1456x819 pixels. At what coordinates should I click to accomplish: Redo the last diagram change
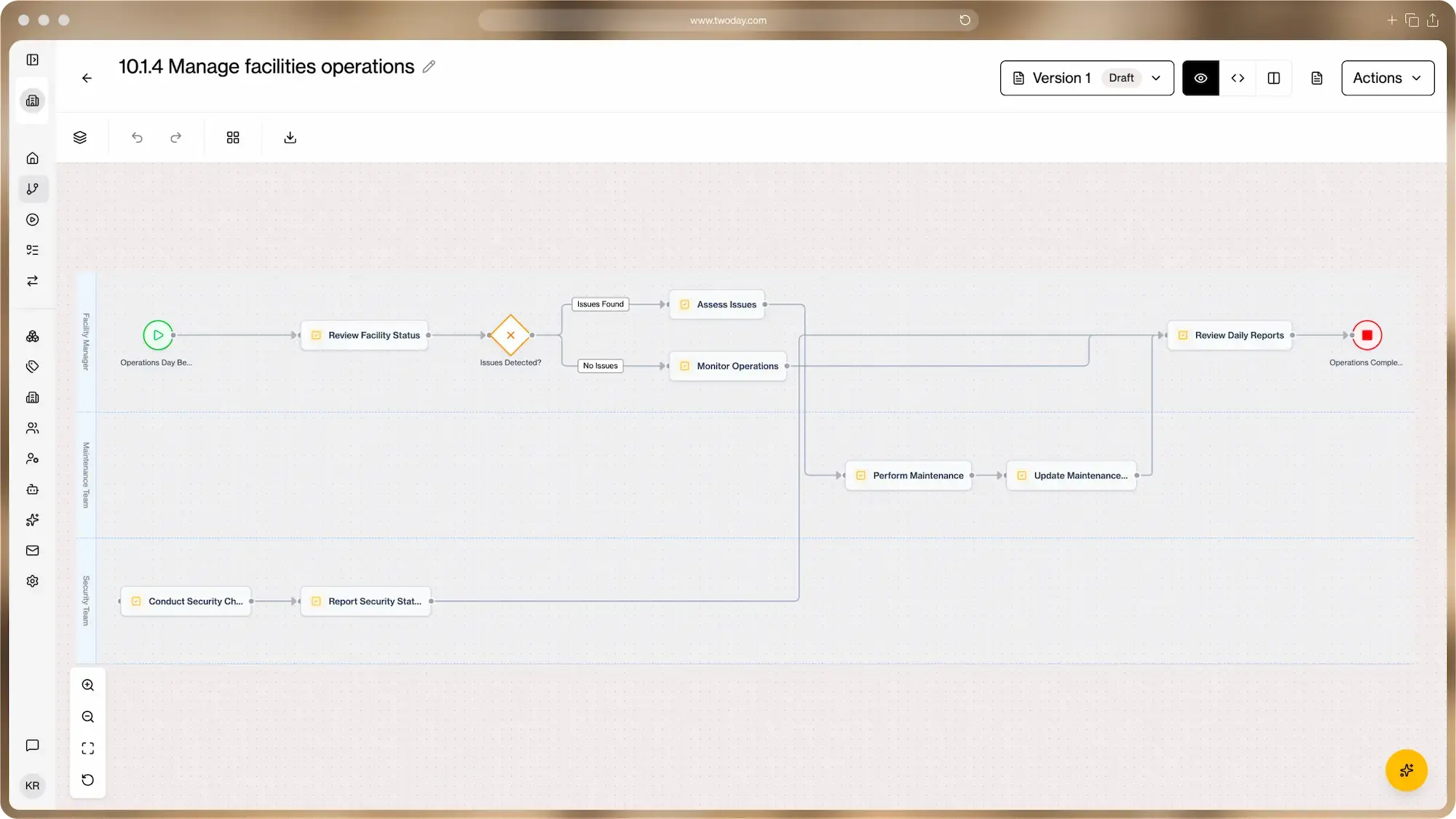175,138
